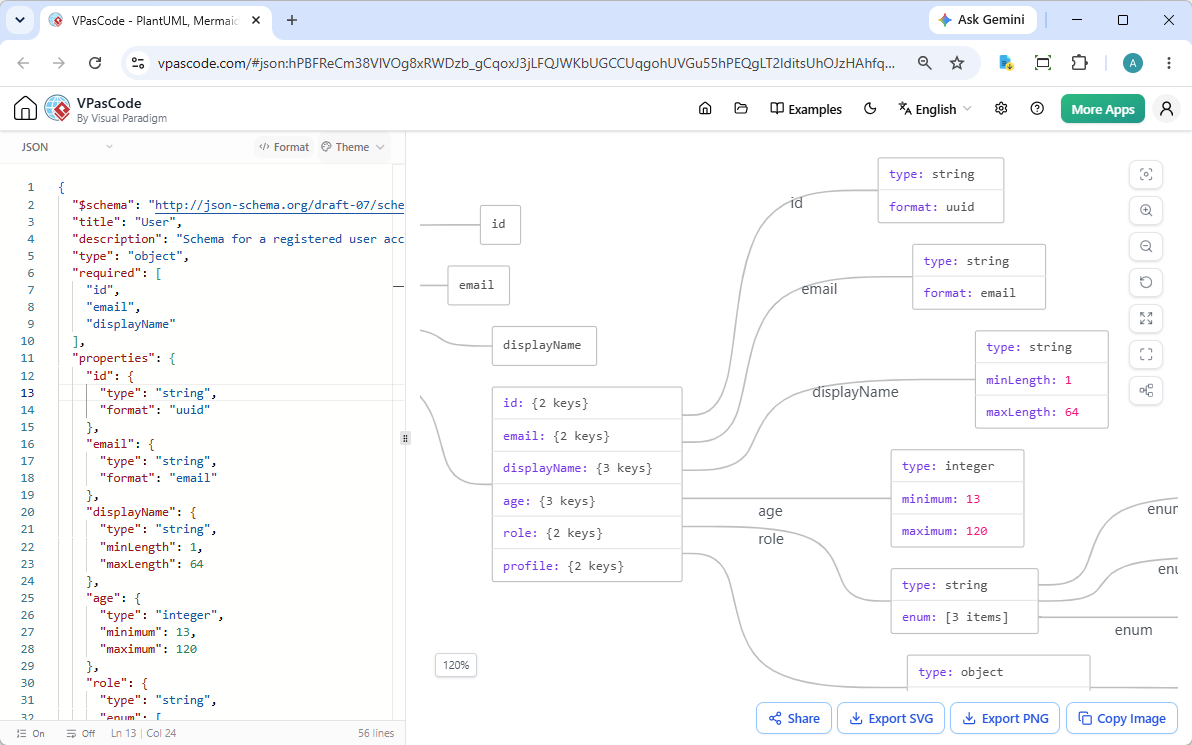Click the 'email' node in diagram
Screen dimensions: 1192x745
478,285
